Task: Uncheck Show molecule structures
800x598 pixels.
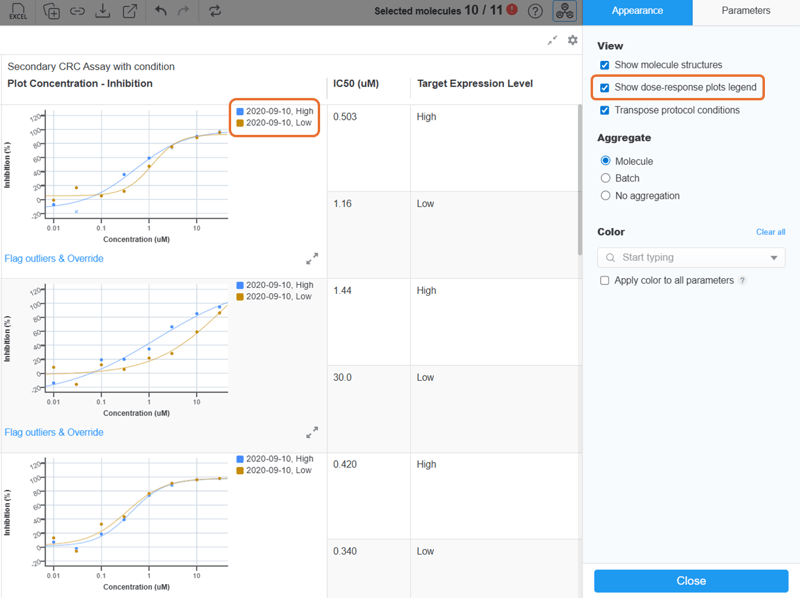Action: (x=604, y=65)
